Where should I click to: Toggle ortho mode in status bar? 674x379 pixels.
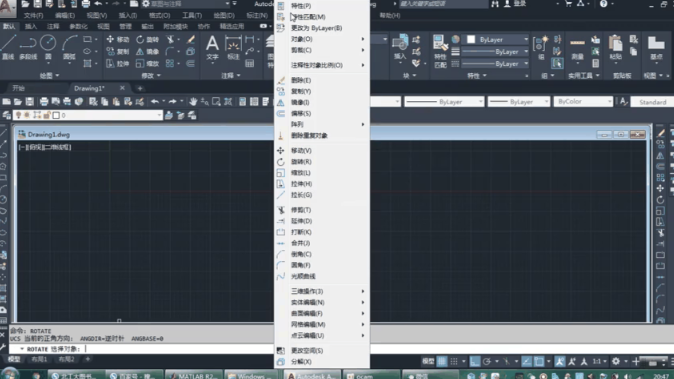[x=475, y=361]
